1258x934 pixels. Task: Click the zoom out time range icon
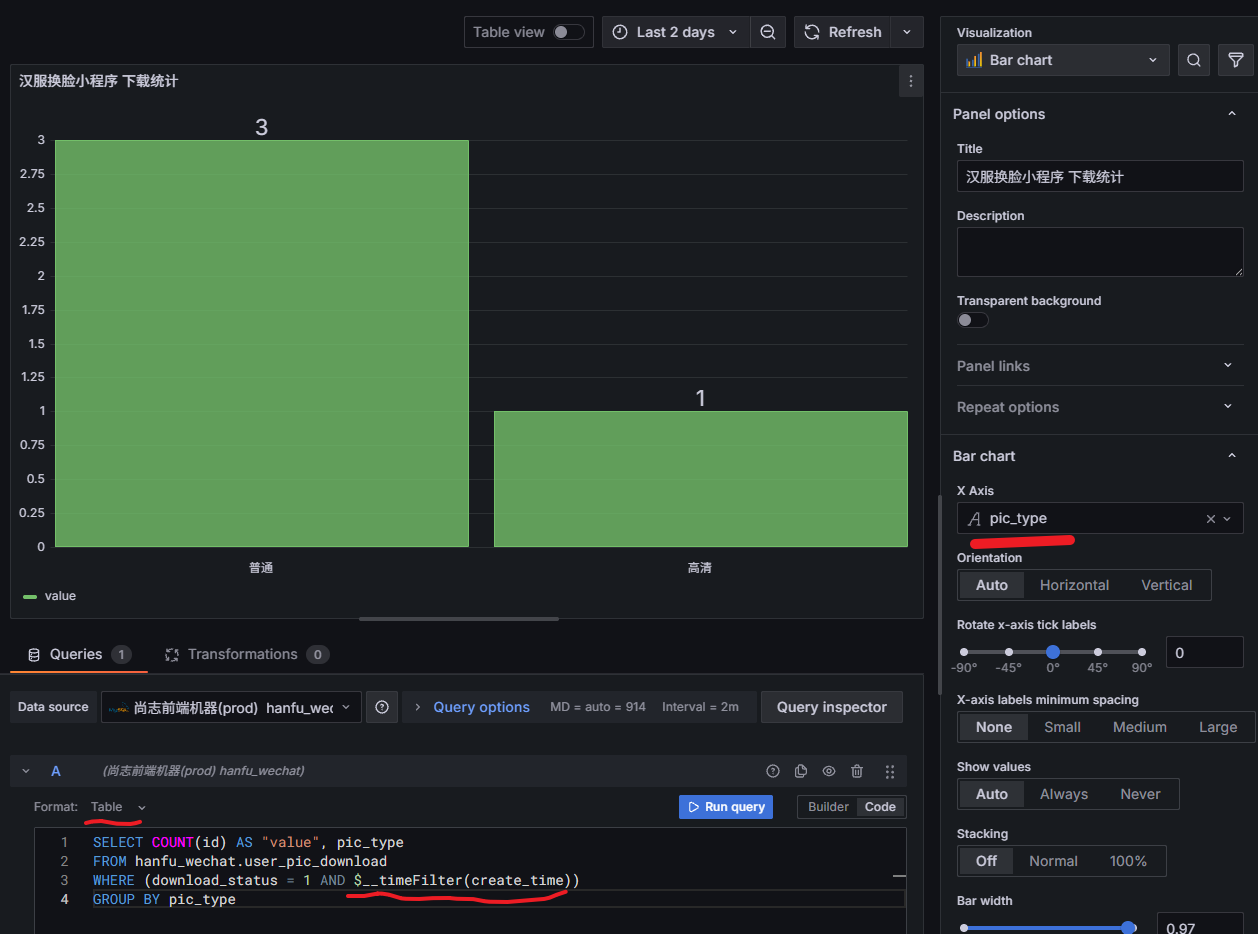(x=767, y=32)
